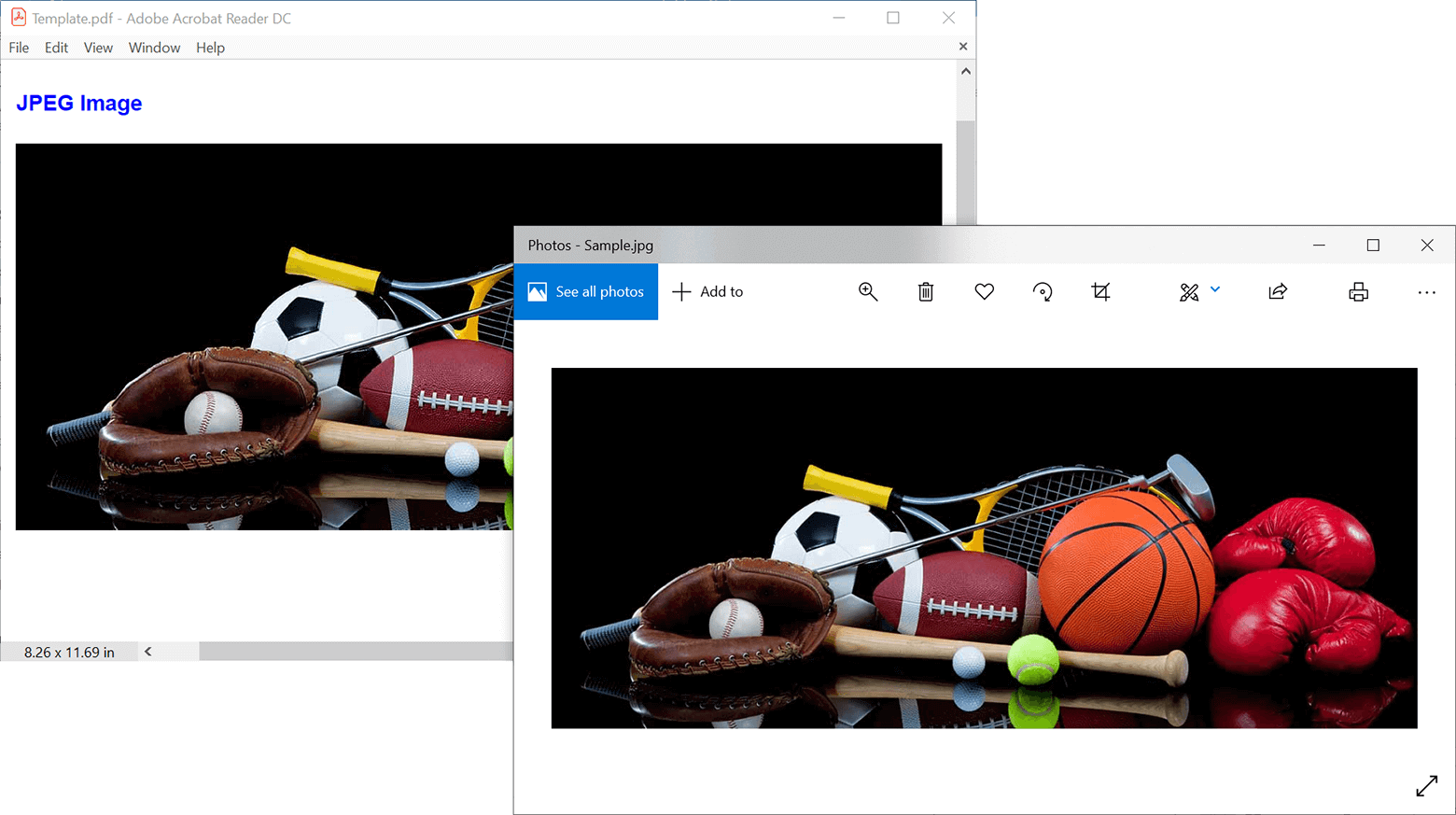The width and height of the screenshot is (1456, 815).
Task: Click the See all photos button
Action: pos(586,292)
